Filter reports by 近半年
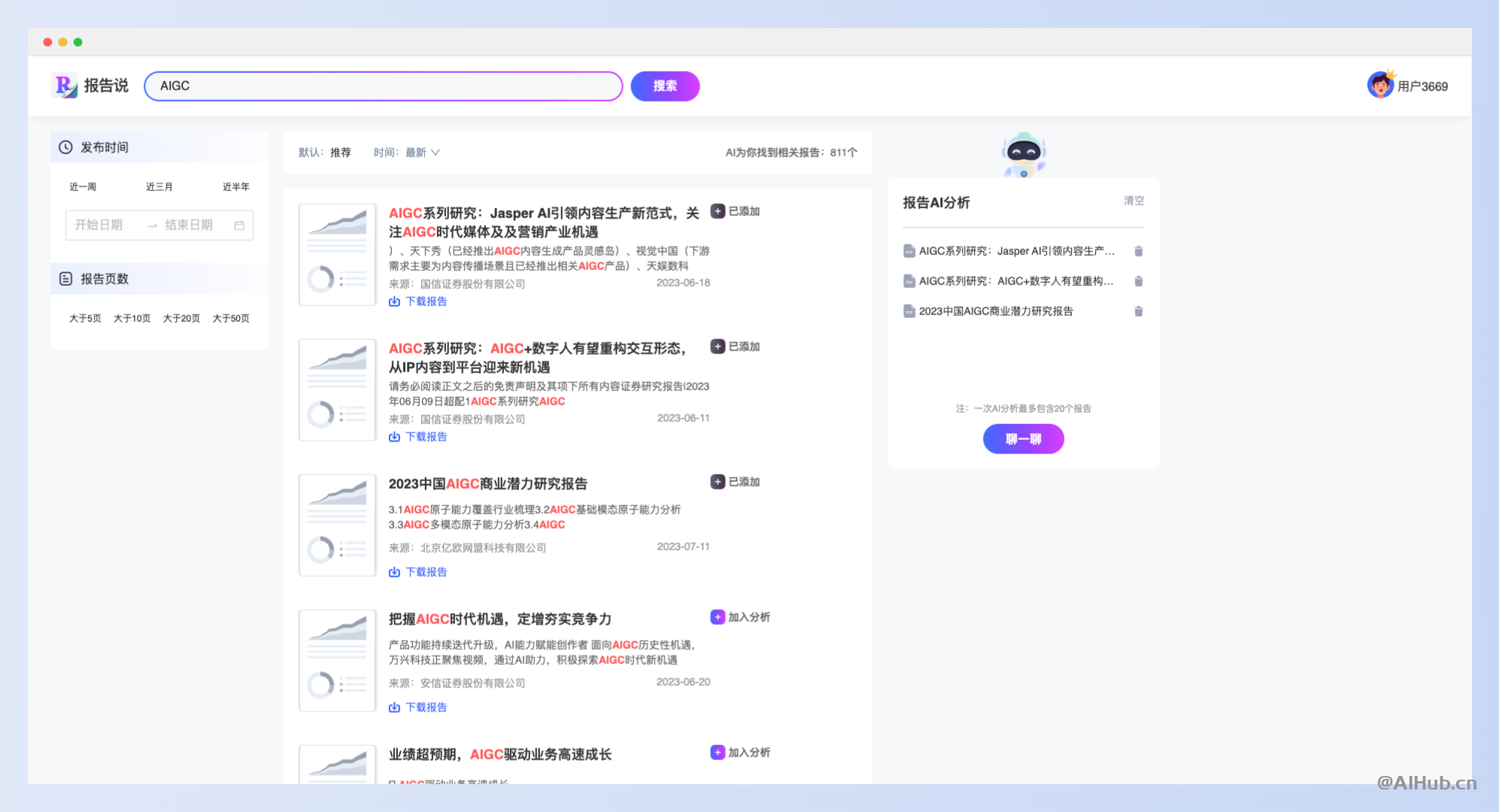This screenshot has width=1499, height=812. tap(236, 186)
